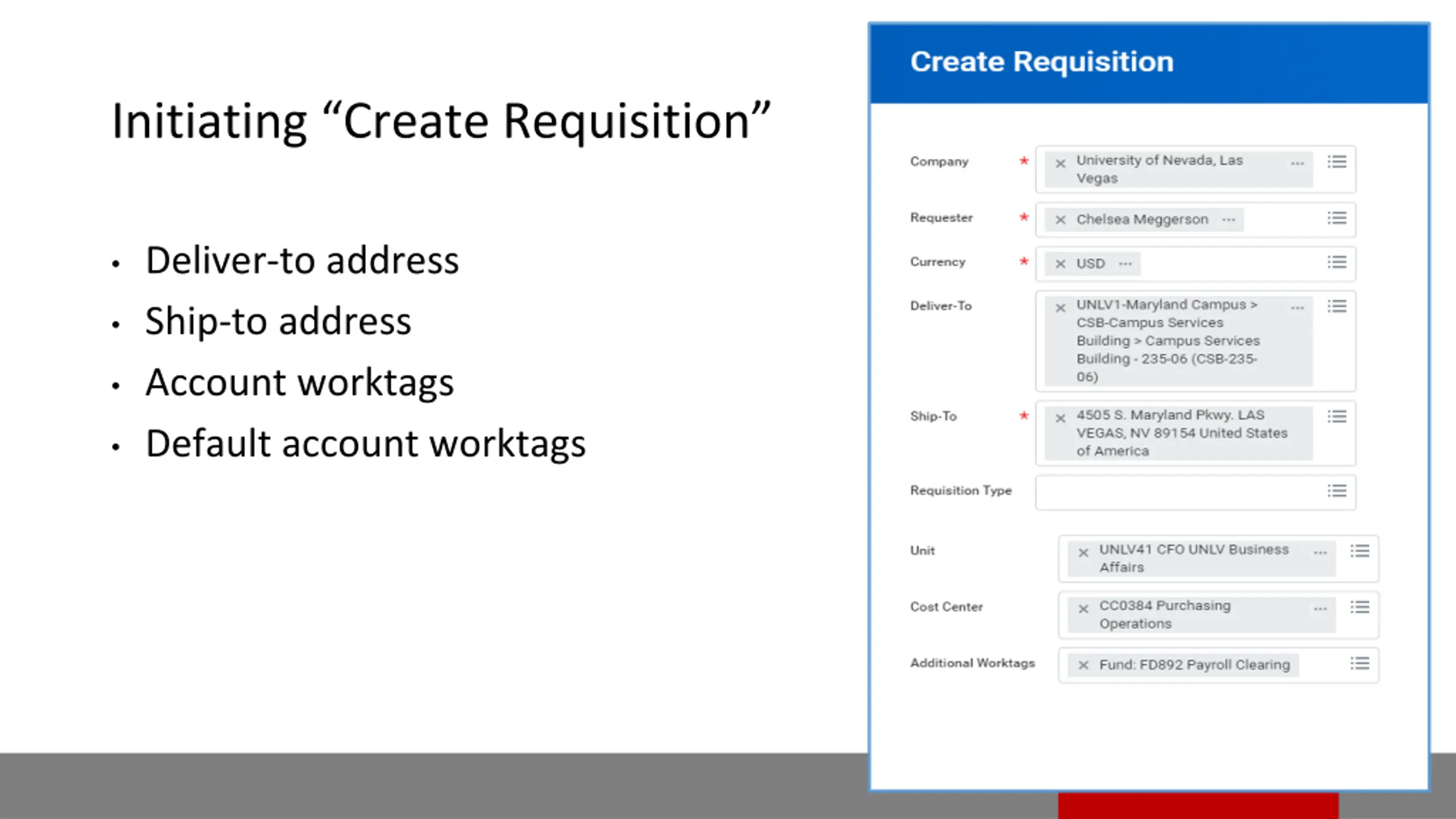Remove University of Nevada, Las Vegas from Company
Screen dimensions: 1456x819
point(1060,164)
